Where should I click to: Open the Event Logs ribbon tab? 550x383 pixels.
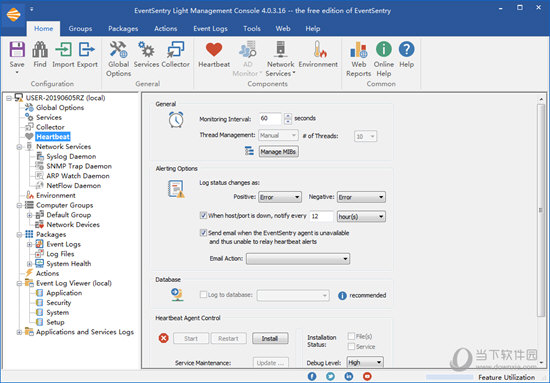click(210, 29)
